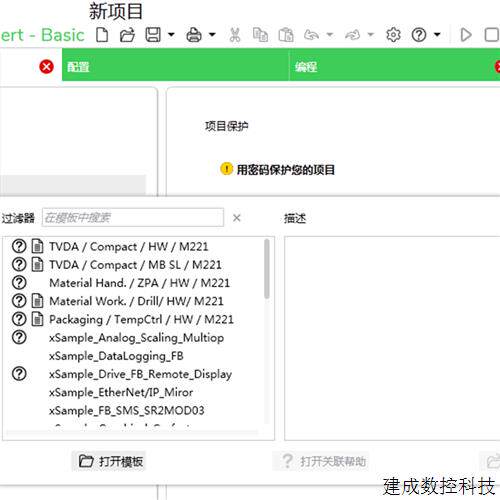500x500 pixels.
Task: Click the document icon of TVDA / Compact / MB SL / M221
Action: 37,264
